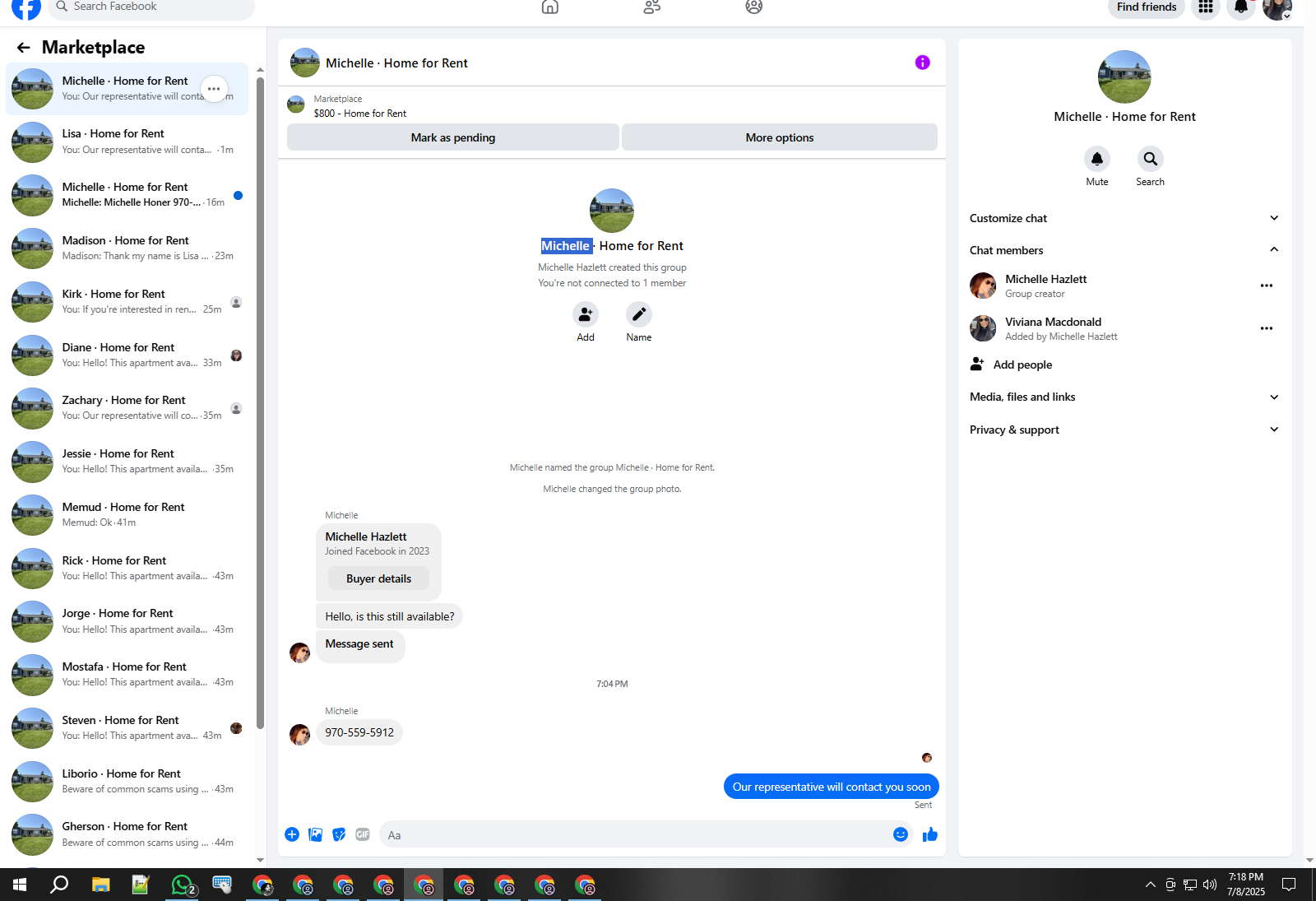Open Steven · Home for Rent conversation
Viewport: 1316px width, 901px height.
[127, 728]
